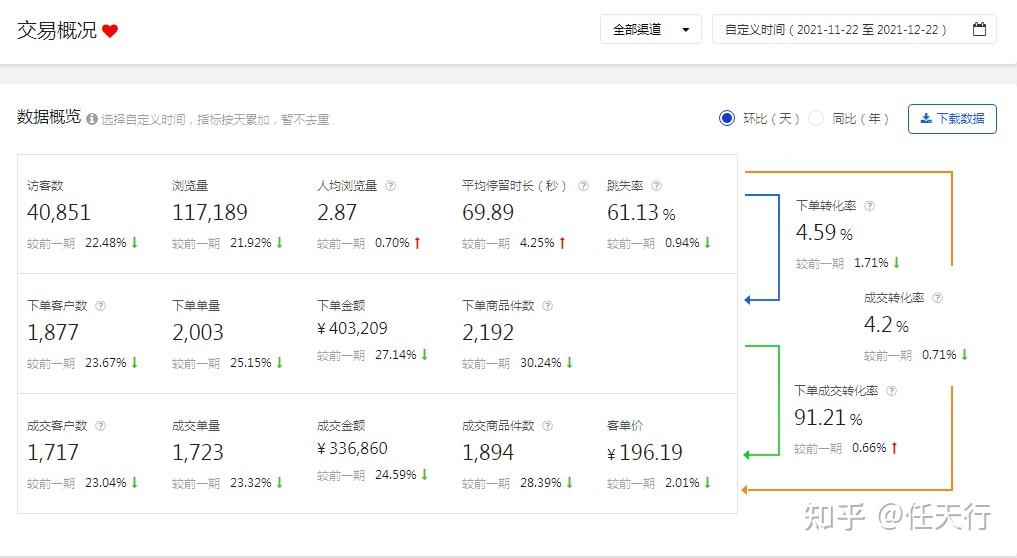Click the 成交金额 value ¥336,860
Image resolution: width=1017 pixels, height=558 pixels.
click(352, 448)
